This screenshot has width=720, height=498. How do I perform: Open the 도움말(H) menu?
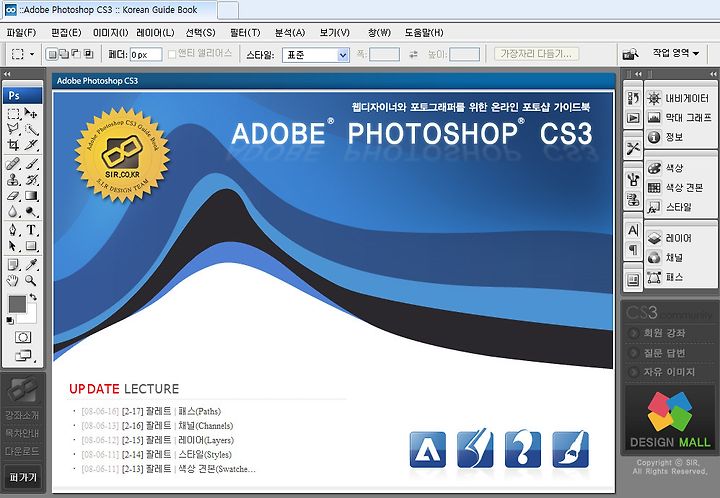(x=424, y=33)
